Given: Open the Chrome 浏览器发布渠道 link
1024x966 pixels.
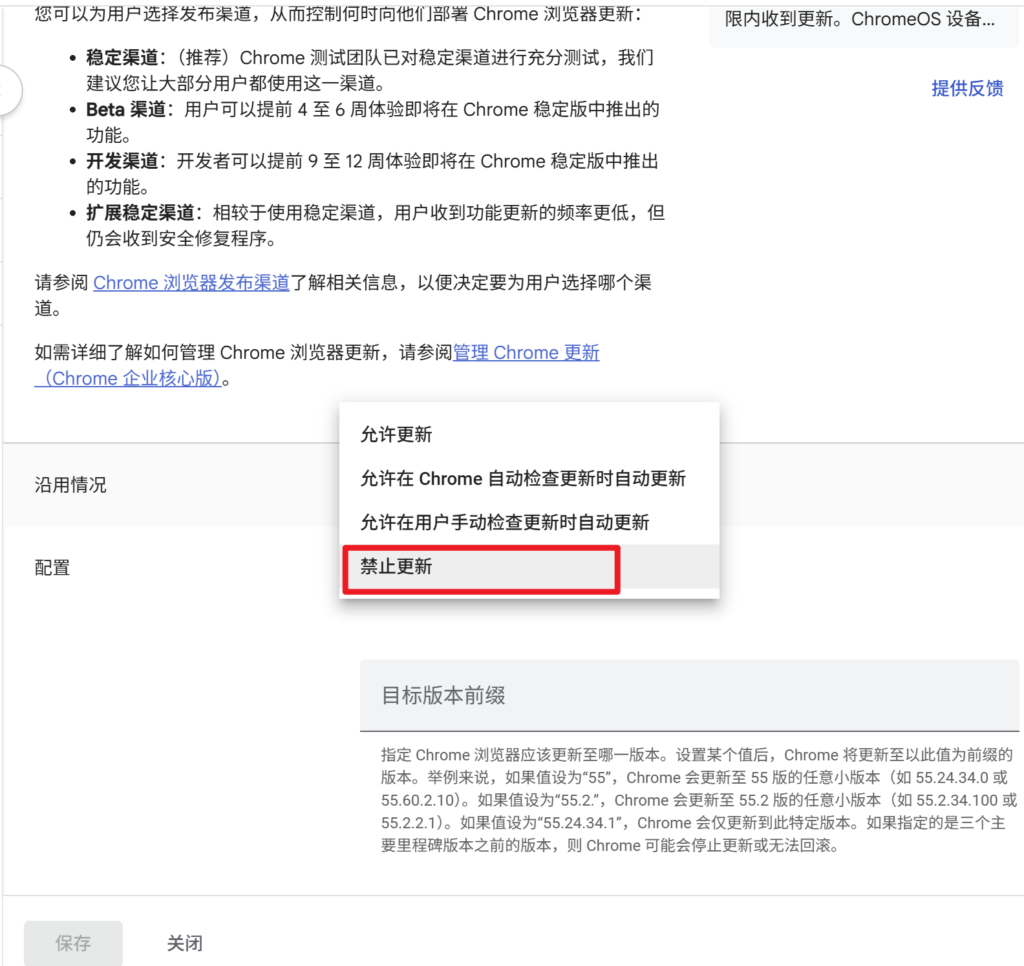Looking at the screenshot, I should click(191, 283).
